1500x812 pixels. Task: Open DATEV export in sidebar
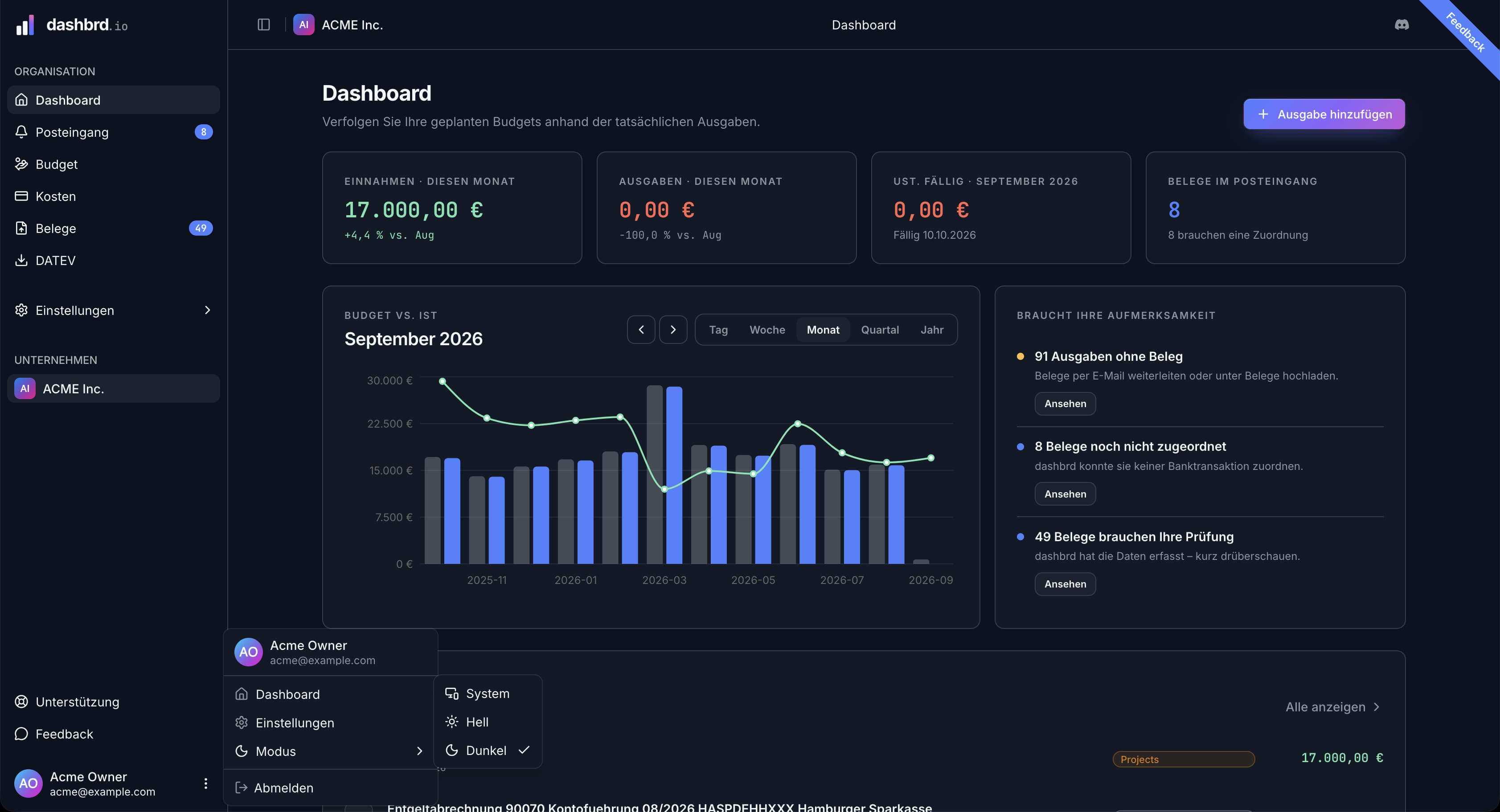(x=114, y=260)
